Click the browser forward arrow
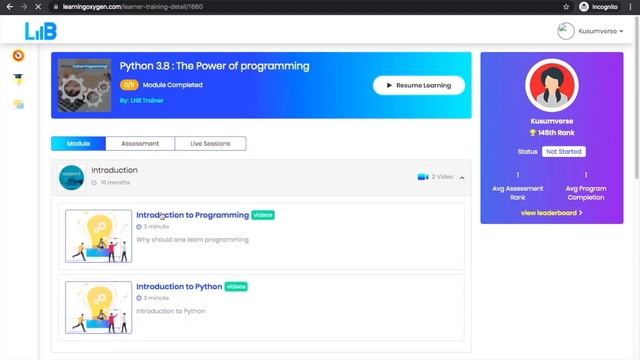This screenshot has height=360, width=640. click(24, 7)
